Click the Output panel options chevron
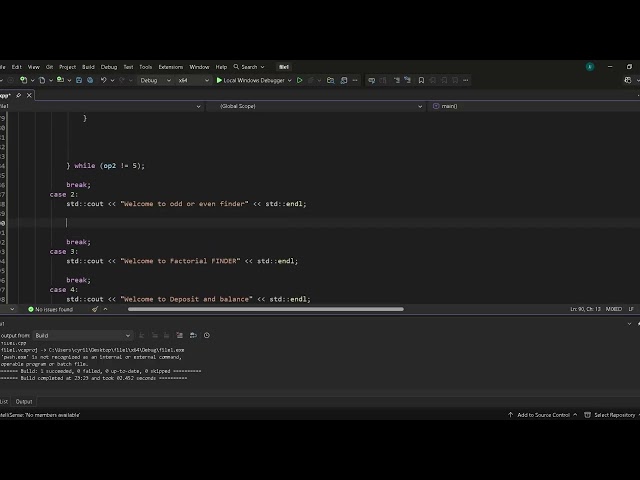Image resolution: width=640 pixels, height=480 pixels. [629, 324]
